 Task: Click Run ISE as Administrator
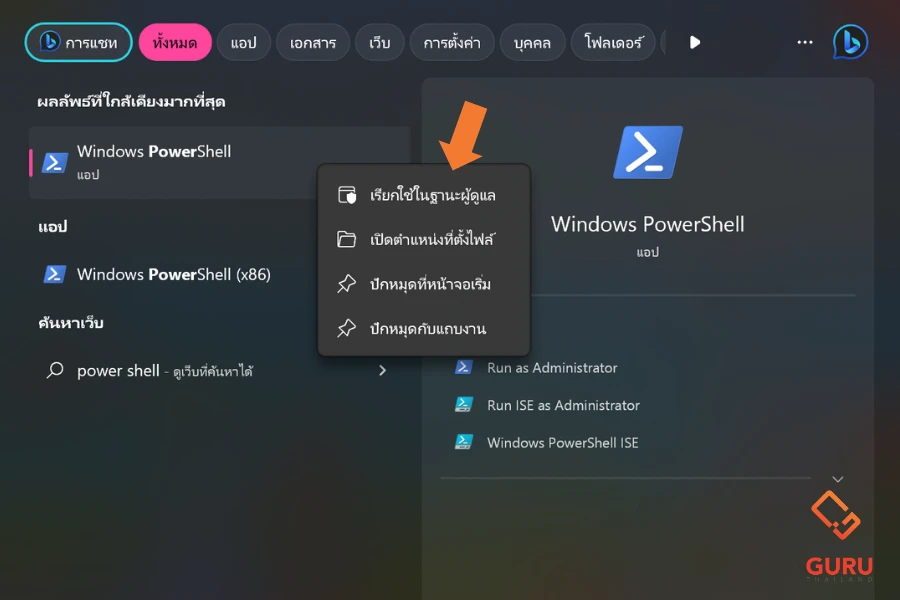pyautogui.click(x=563, y=405)
